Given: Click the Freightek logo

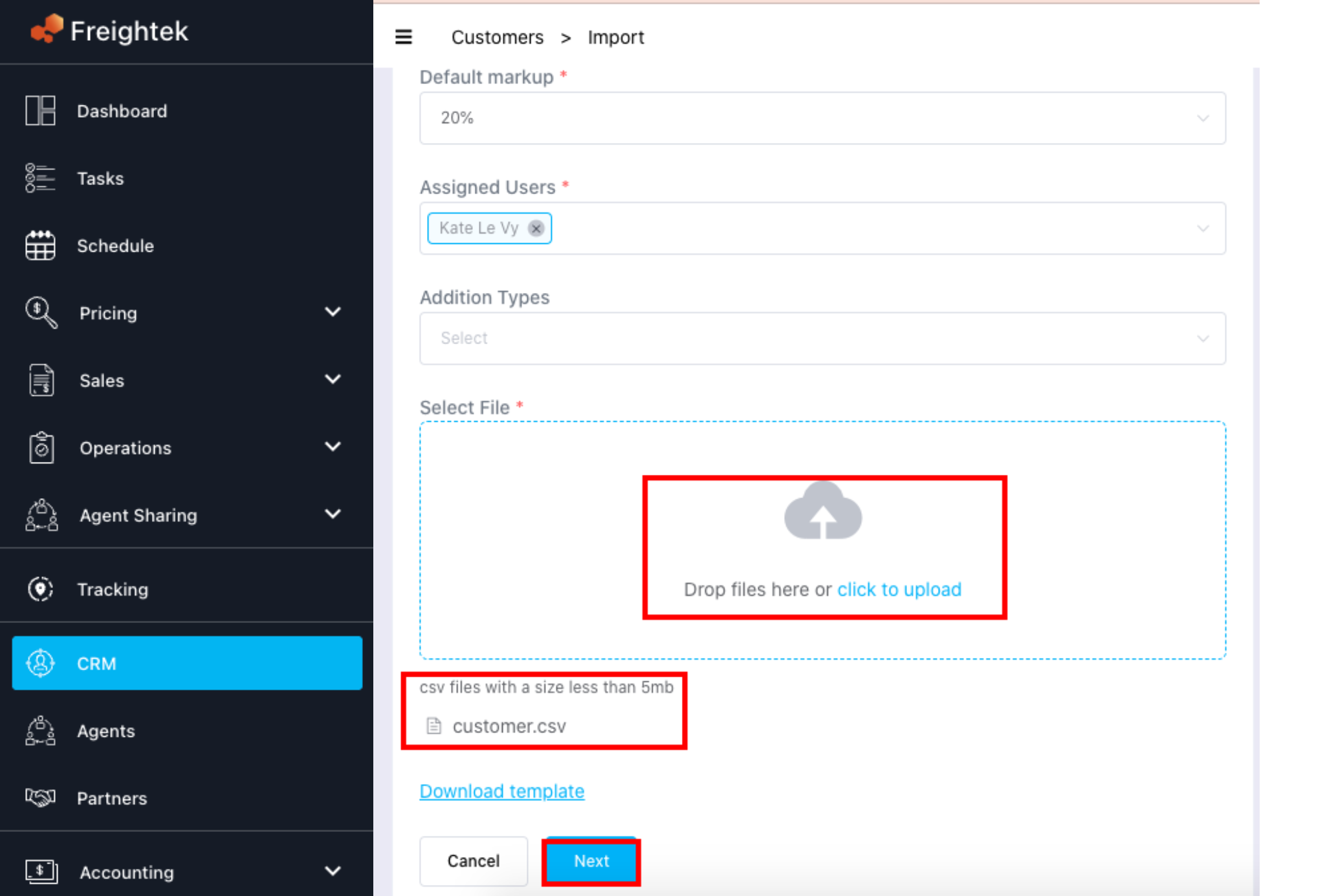Looking at the screenshot, I should pyautogui.click(x=110, y=30).
